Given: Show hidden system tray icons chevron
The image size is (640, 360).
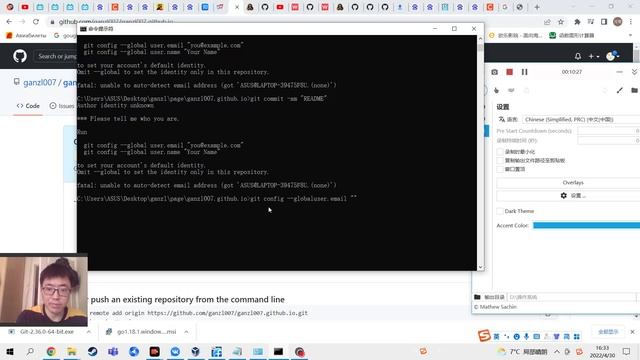Looking at the screenshot, I should pos(557,351).
